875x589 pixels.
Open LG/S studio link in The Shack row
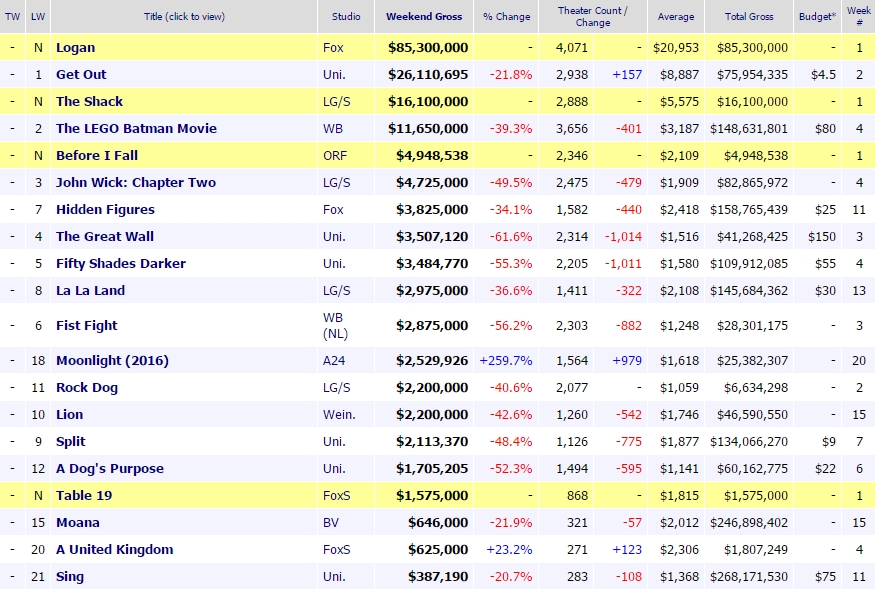(x=336, y=102)
